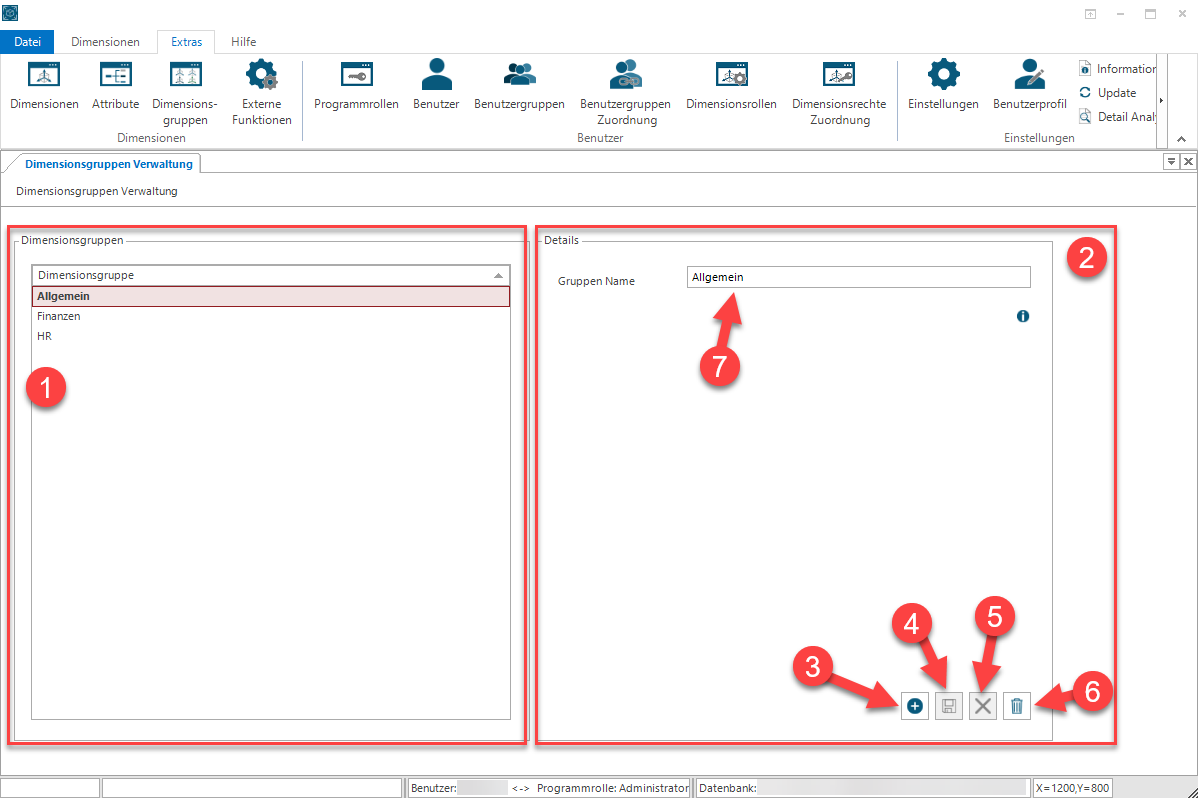Click the blue info icon in Details
The image size is (1198, 798).
click(1023, 316)
